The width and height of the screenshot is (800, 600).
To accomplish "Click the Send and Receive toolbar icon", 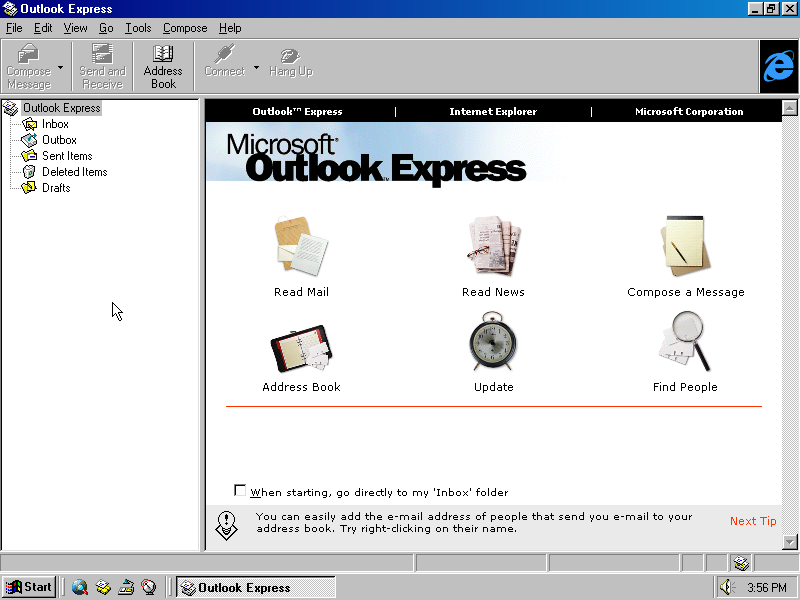I will 102,53.
